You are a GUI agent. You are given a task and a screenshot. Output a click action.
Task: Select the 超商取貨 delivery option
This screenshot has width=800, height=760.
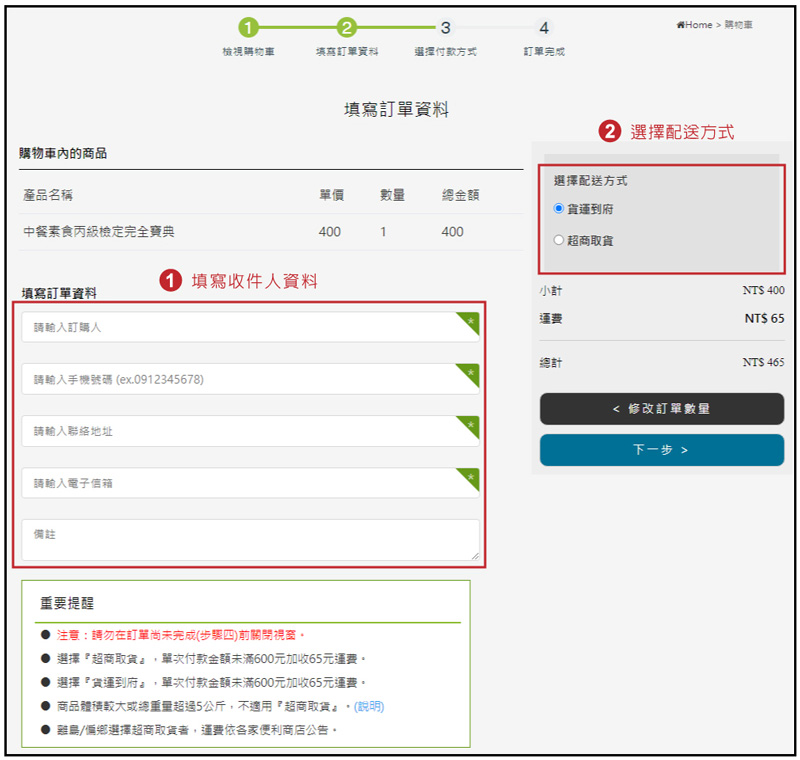(x=559, y=240)
